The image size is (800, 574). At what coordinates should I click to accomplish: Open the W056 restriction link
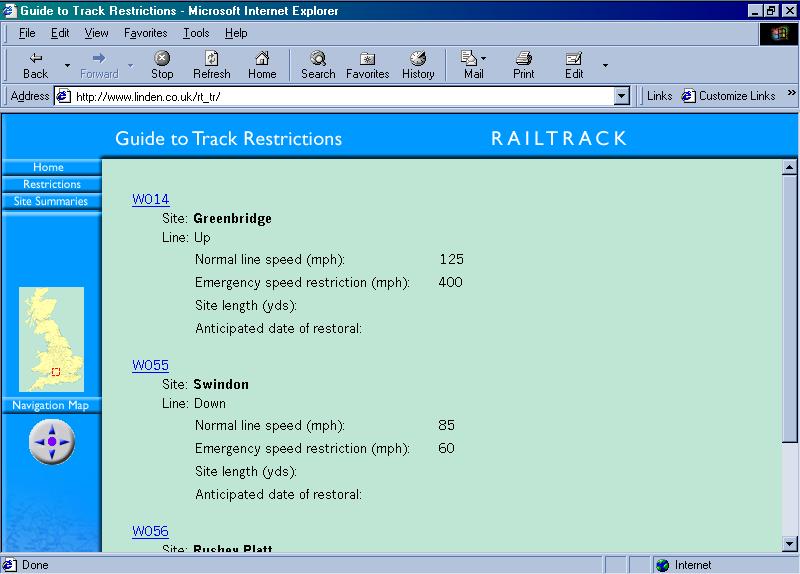point(150,531)
